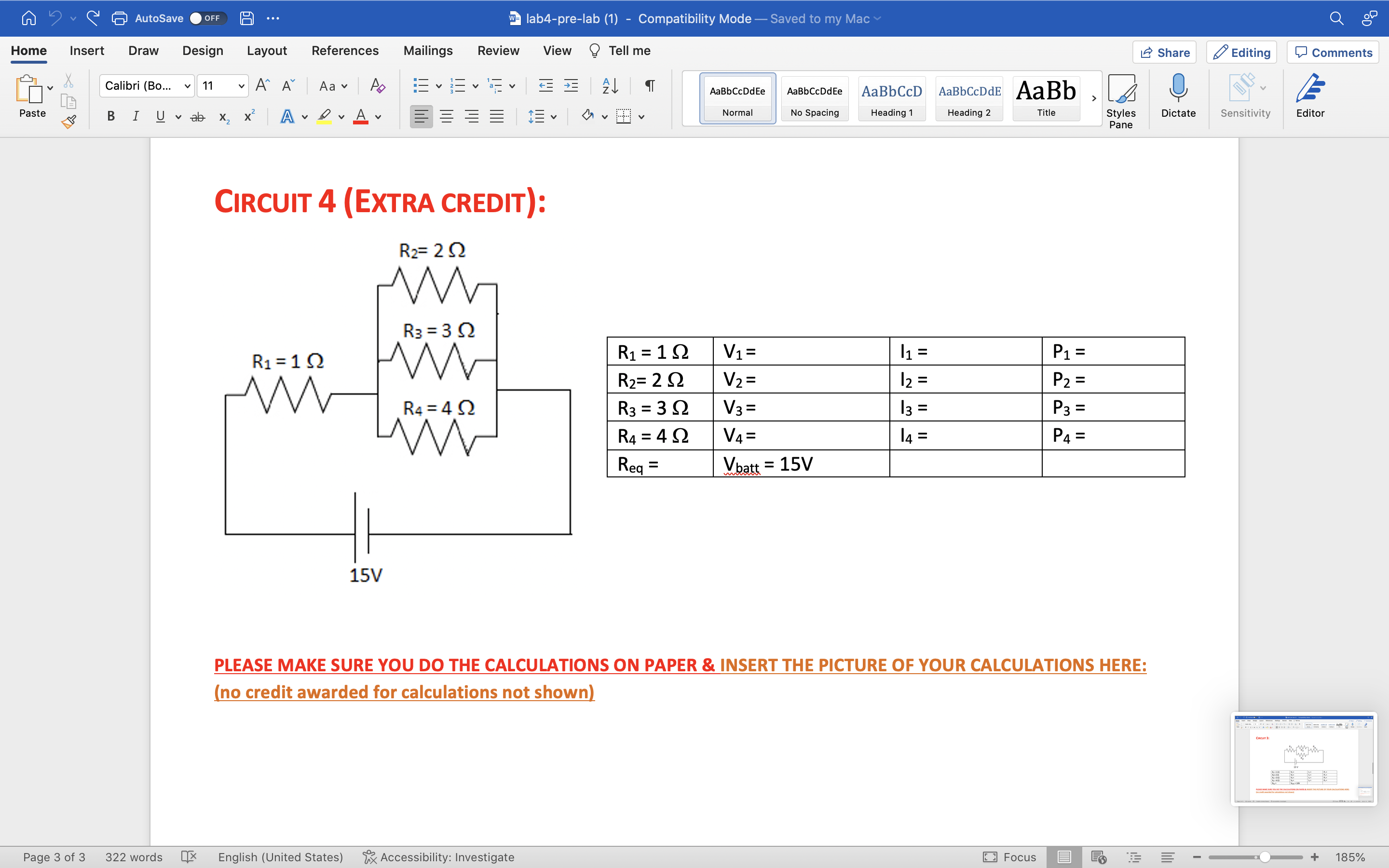Toggle Bold formatting
Image resolution: width=1389 pixels, height=868 pixels.
[111, 117]
